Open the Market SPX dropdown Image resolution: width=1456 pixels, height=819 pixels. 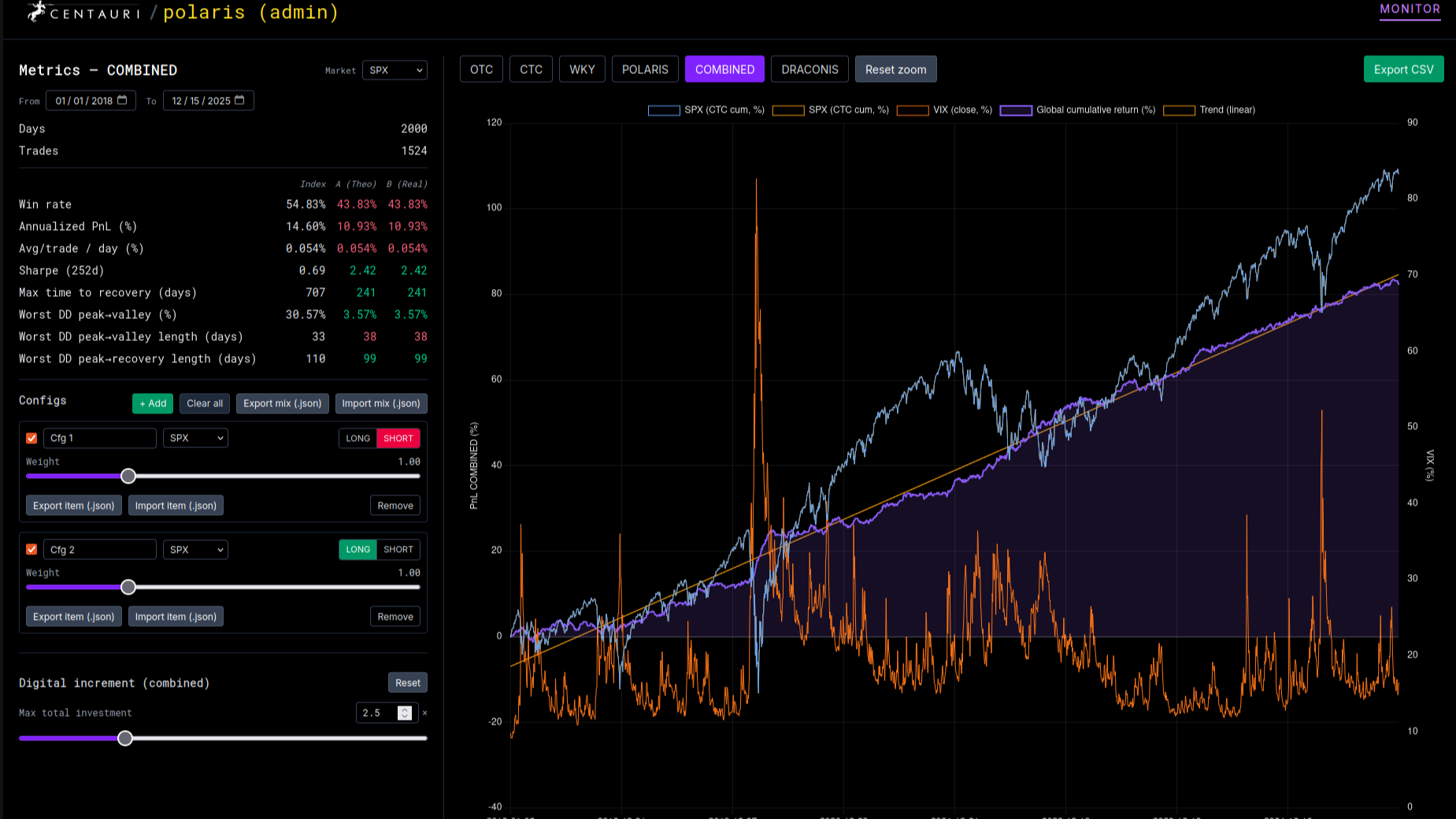[395, 70]
